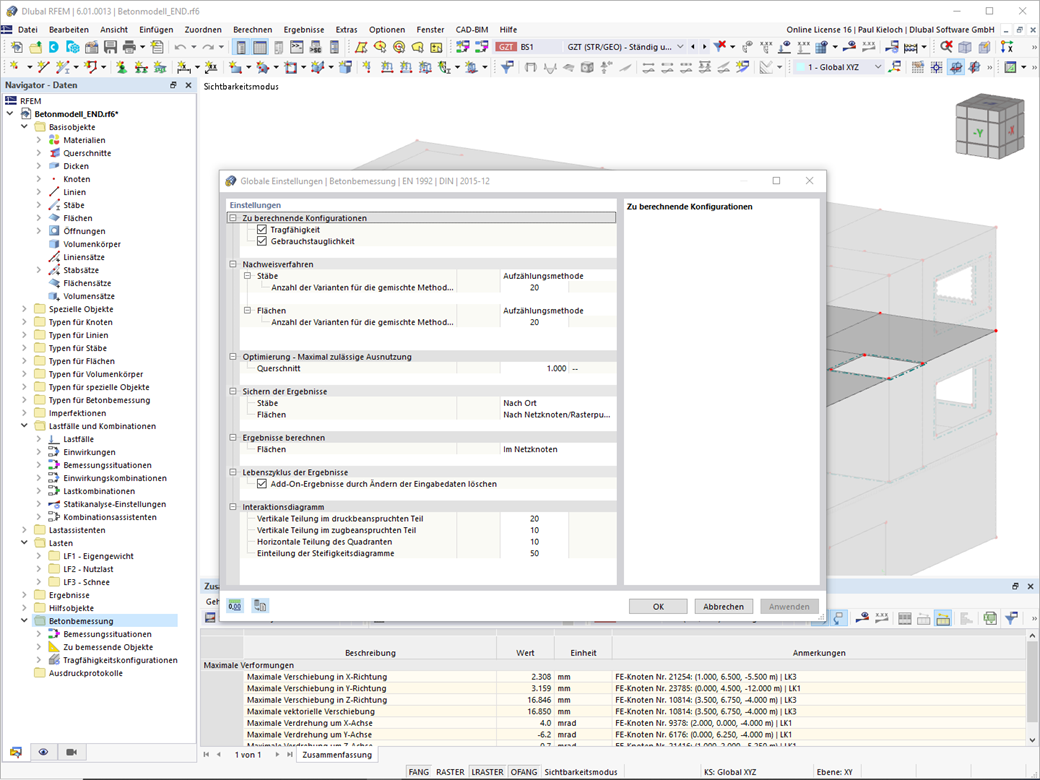The width and height of the screenshot is (1040, 780).
Task: Open the load case GZT (STR/GEO) dropdown
Action: coord(679,47)
